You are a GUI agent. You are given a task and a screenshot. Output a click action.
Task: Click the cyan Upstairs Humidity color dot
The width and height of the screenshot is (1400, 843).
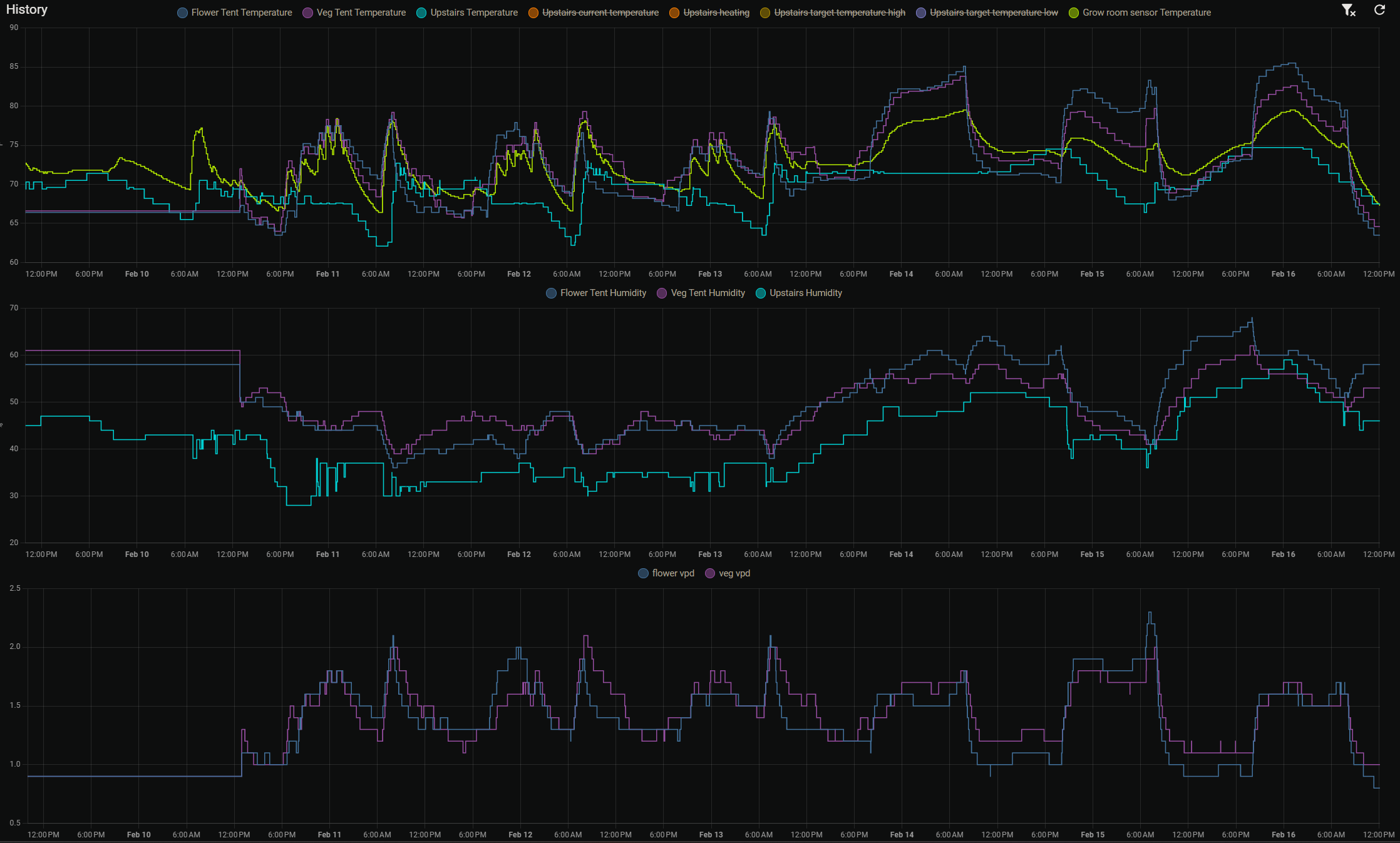(x=761, y=294)
